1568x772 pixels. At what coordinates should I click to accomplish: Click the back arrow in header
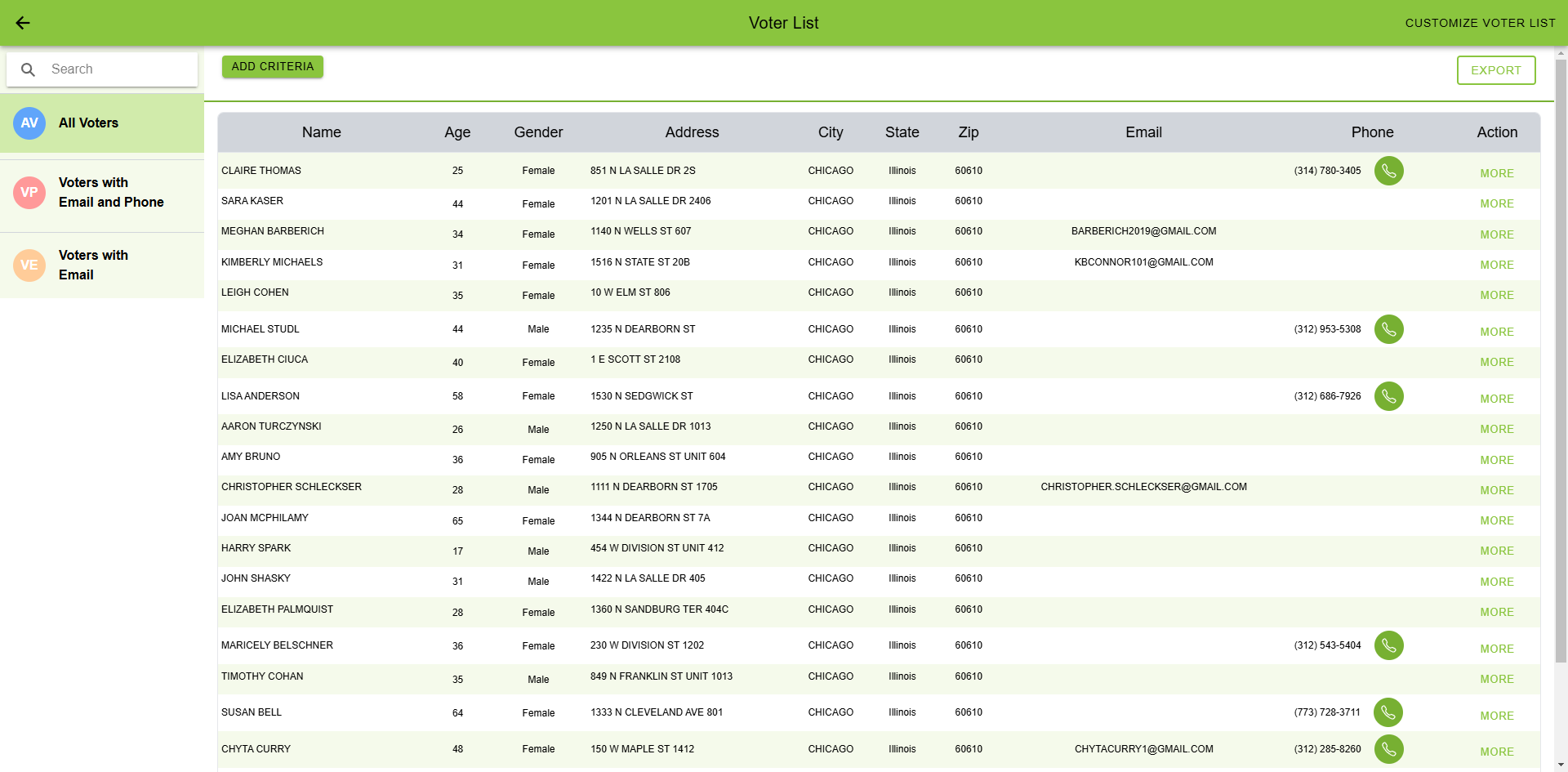click(23, 23)
